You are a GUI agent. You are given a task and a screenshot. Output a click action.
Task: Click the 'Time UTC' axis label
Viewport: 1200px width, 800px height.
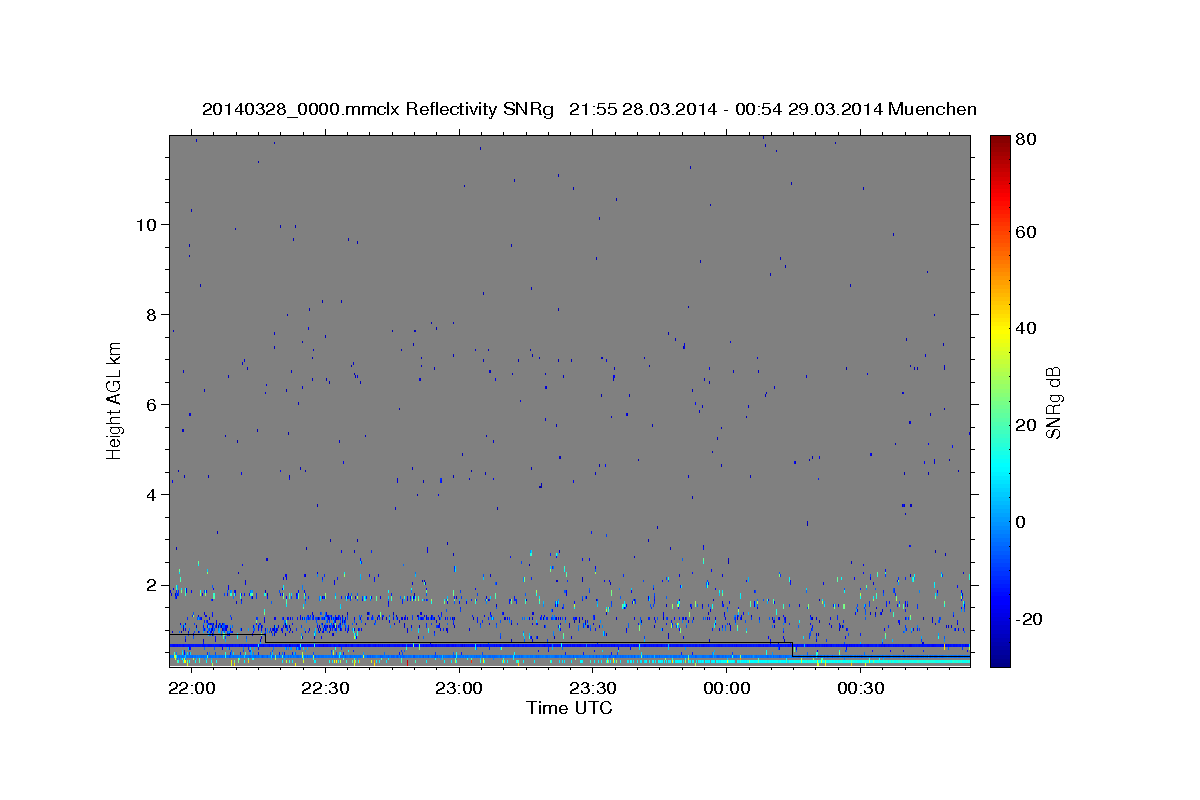tap(569, 708)
